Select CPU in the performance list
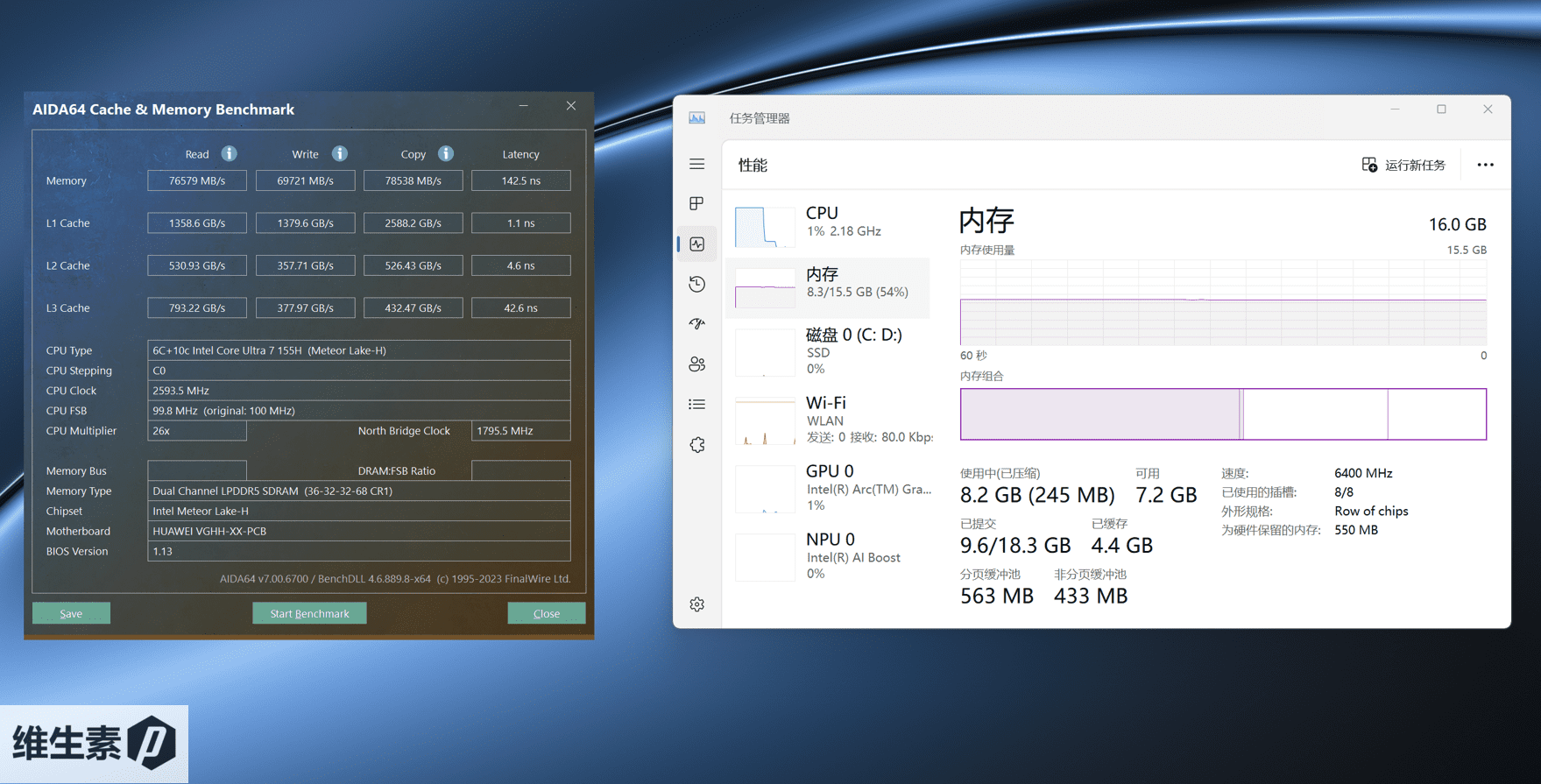1541x784 pixels. pyautogui.click(x=831, y=222)
